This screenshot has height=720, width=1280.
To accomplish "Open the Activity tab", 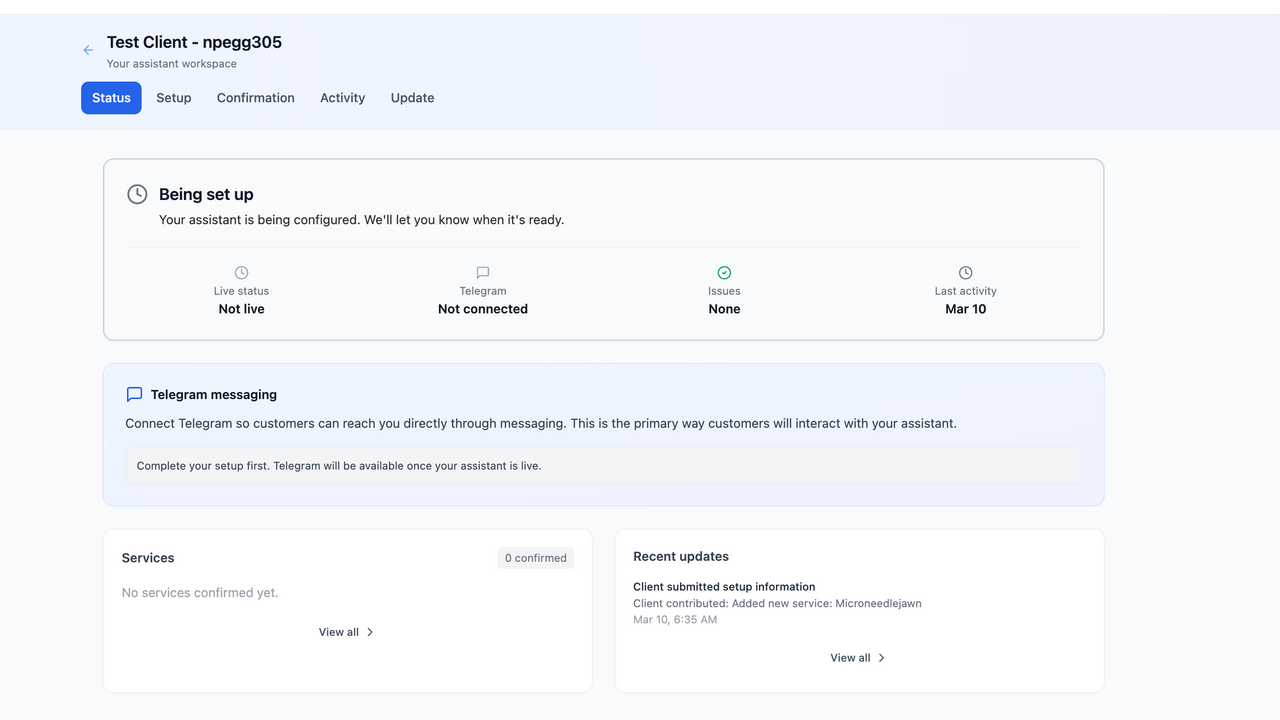I will [x=342, y=98].
